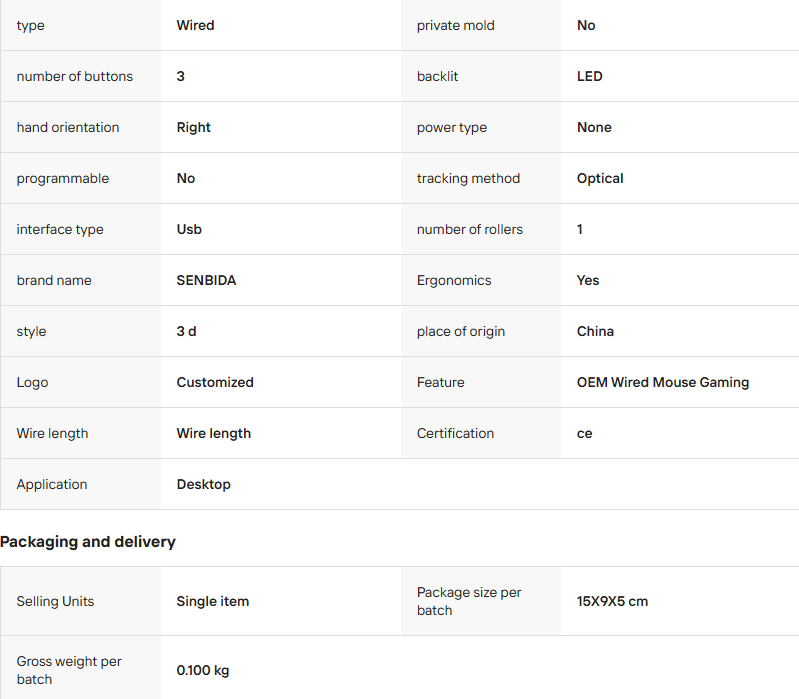The image size is (799, 699).
Task: Click the 'private mold' attribute label
Action: (x=455, y=26)
